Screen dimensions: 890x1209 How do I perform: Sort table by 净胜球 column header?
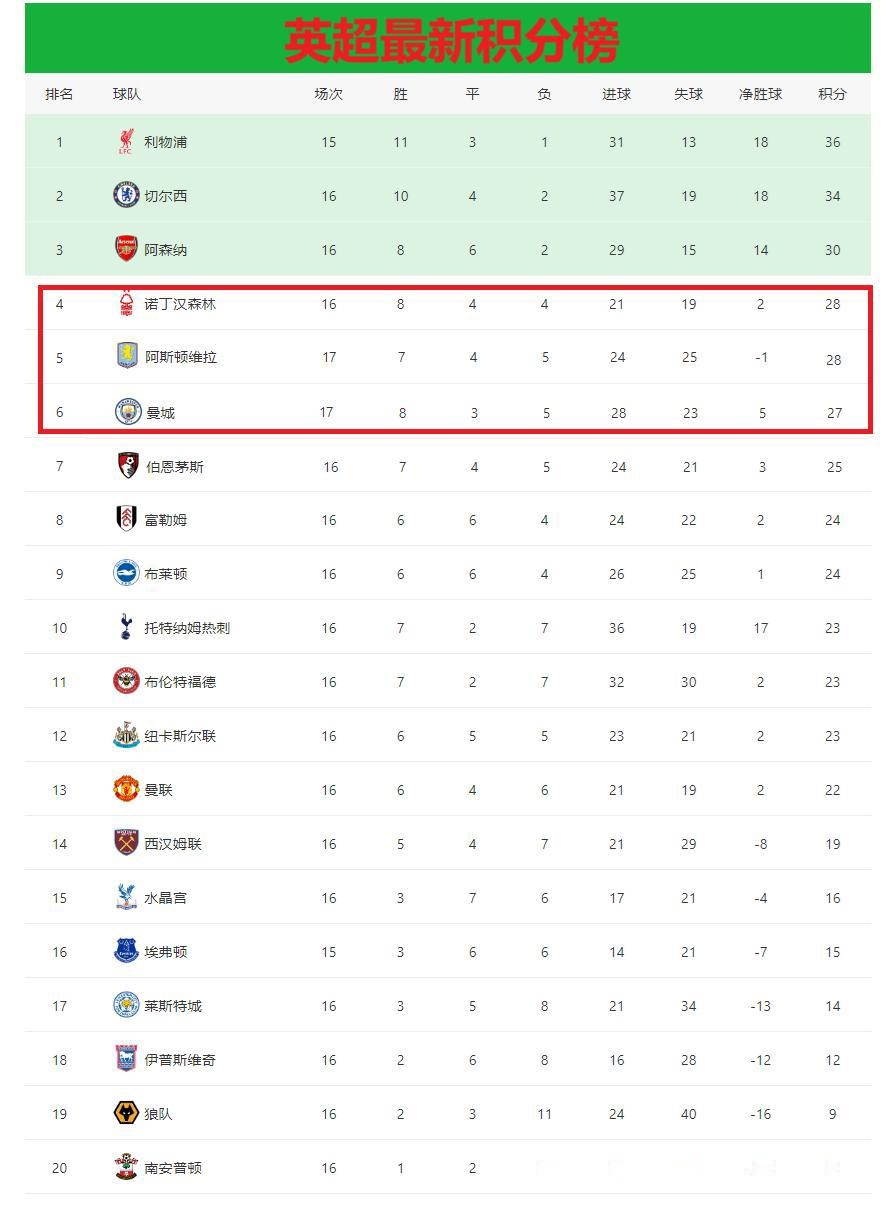point(760,94)
